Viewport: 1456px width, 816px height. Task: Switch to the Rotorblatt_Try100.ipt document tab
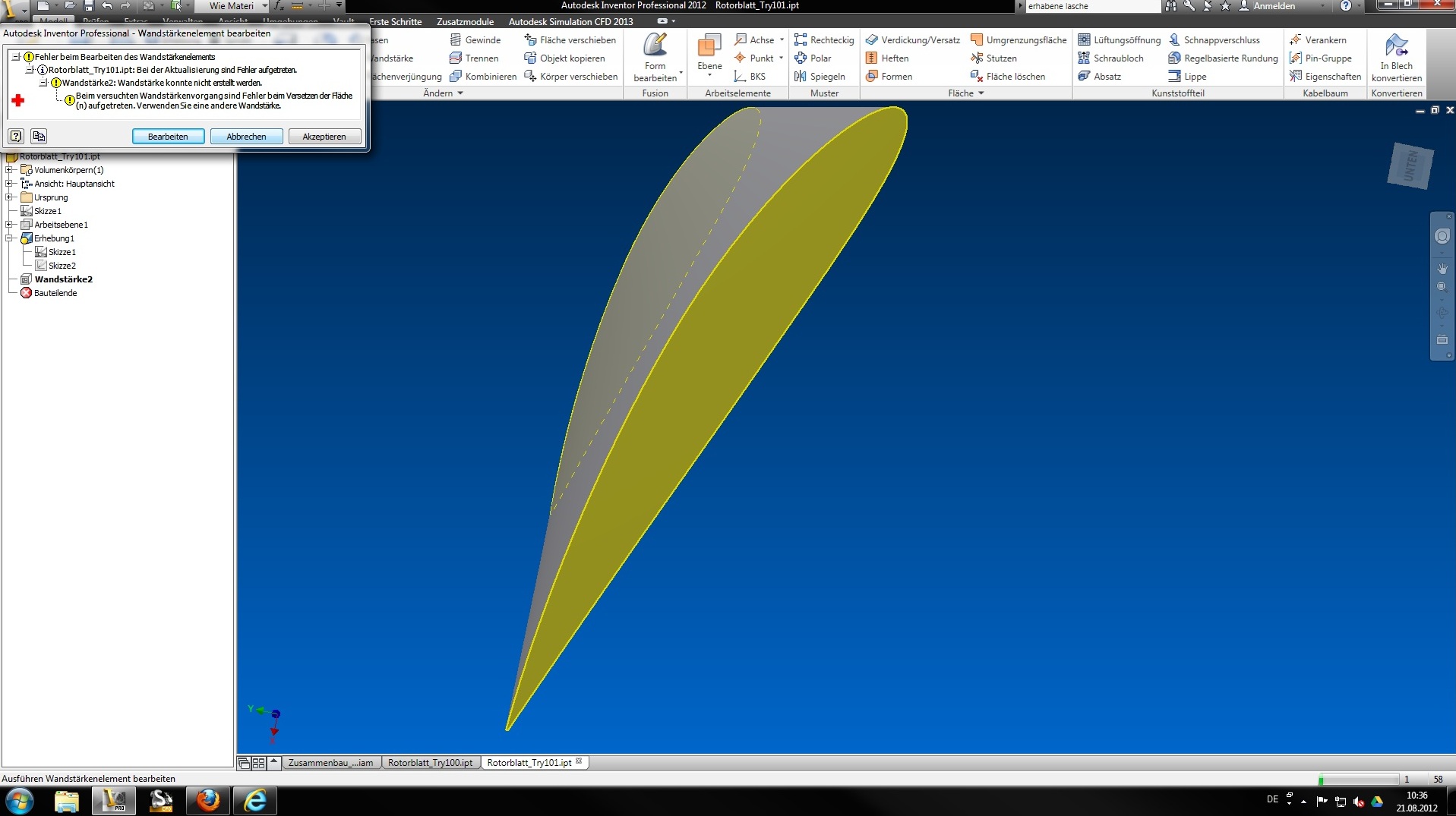430,763
